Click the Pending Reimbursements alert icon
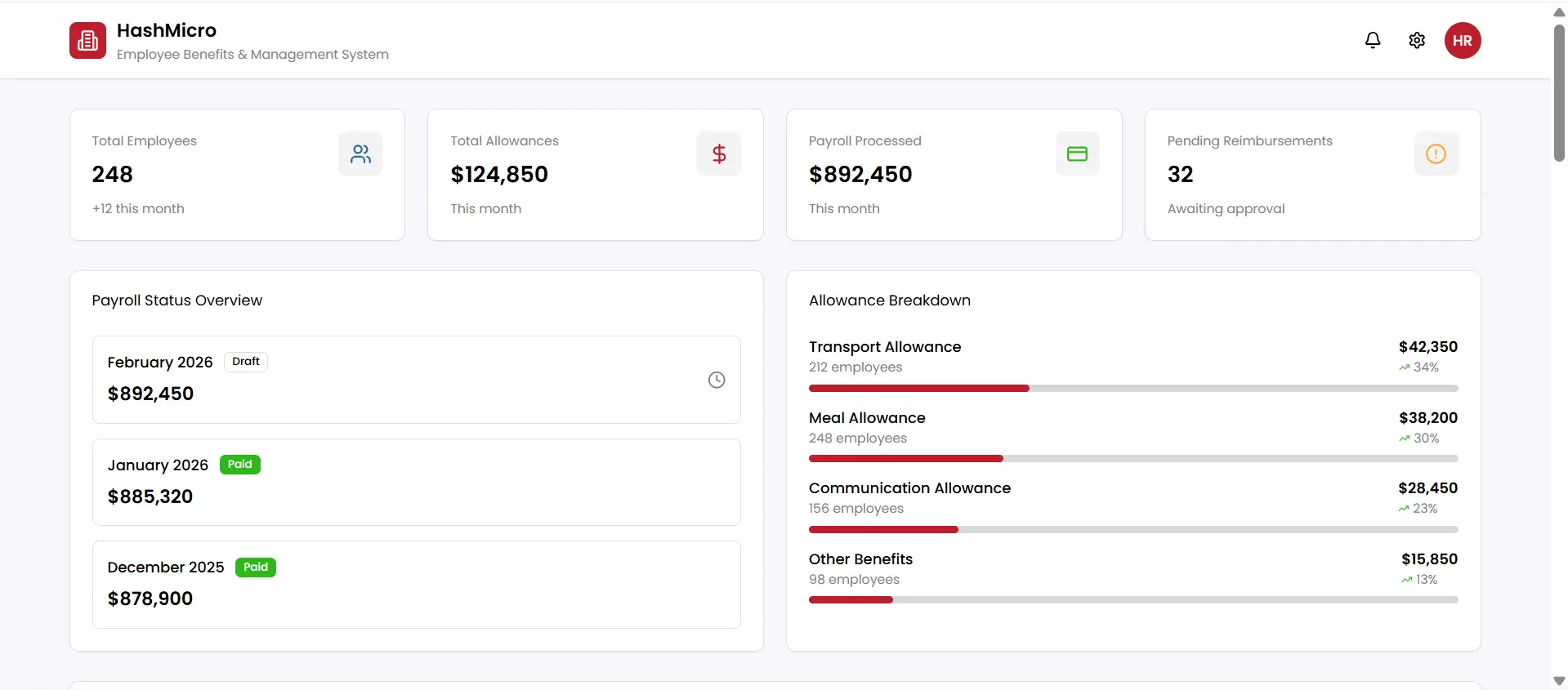 [1436, 154]
